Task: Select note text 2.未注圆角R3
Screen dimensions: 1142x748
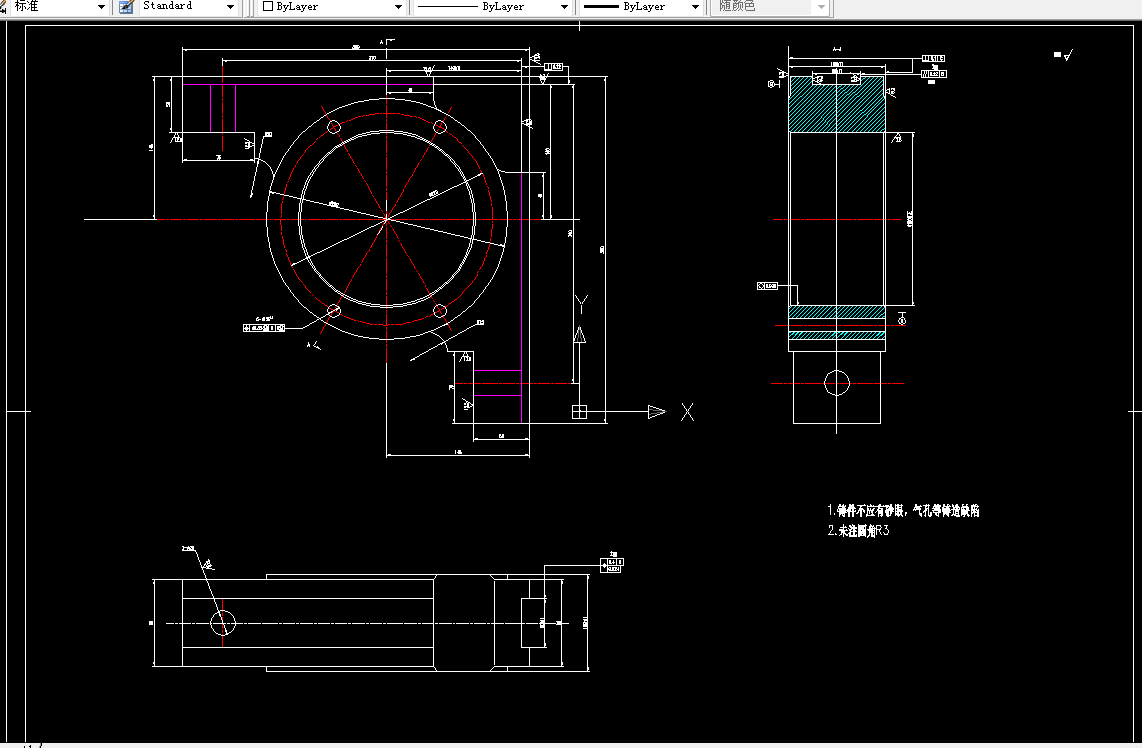Action: [x=858, y=531]
